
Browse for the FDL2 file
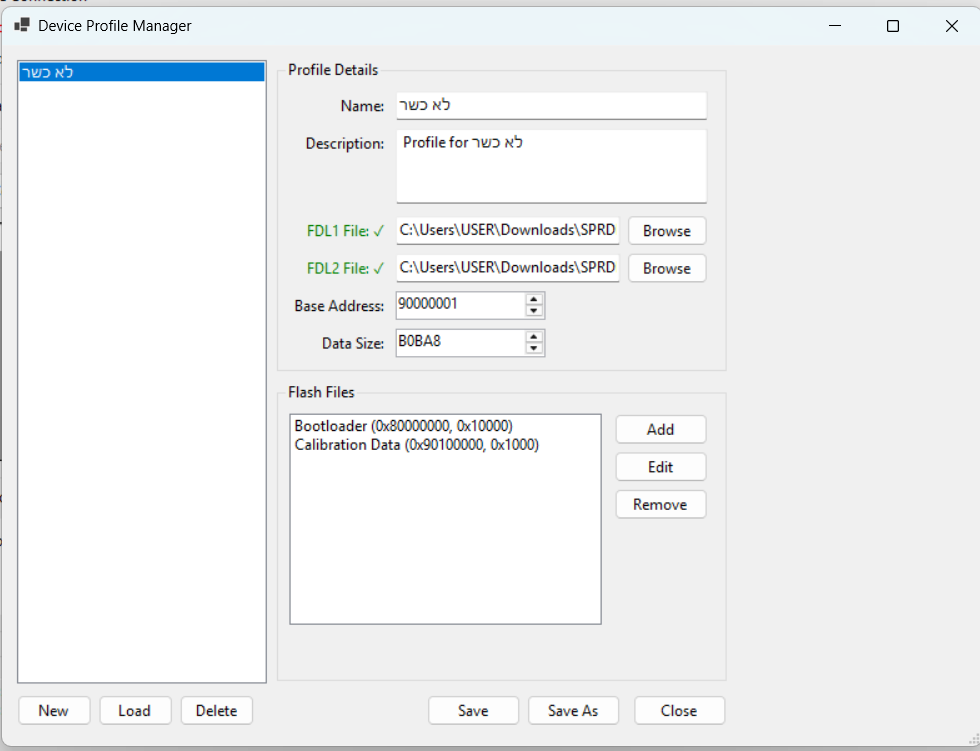[666, 268]
